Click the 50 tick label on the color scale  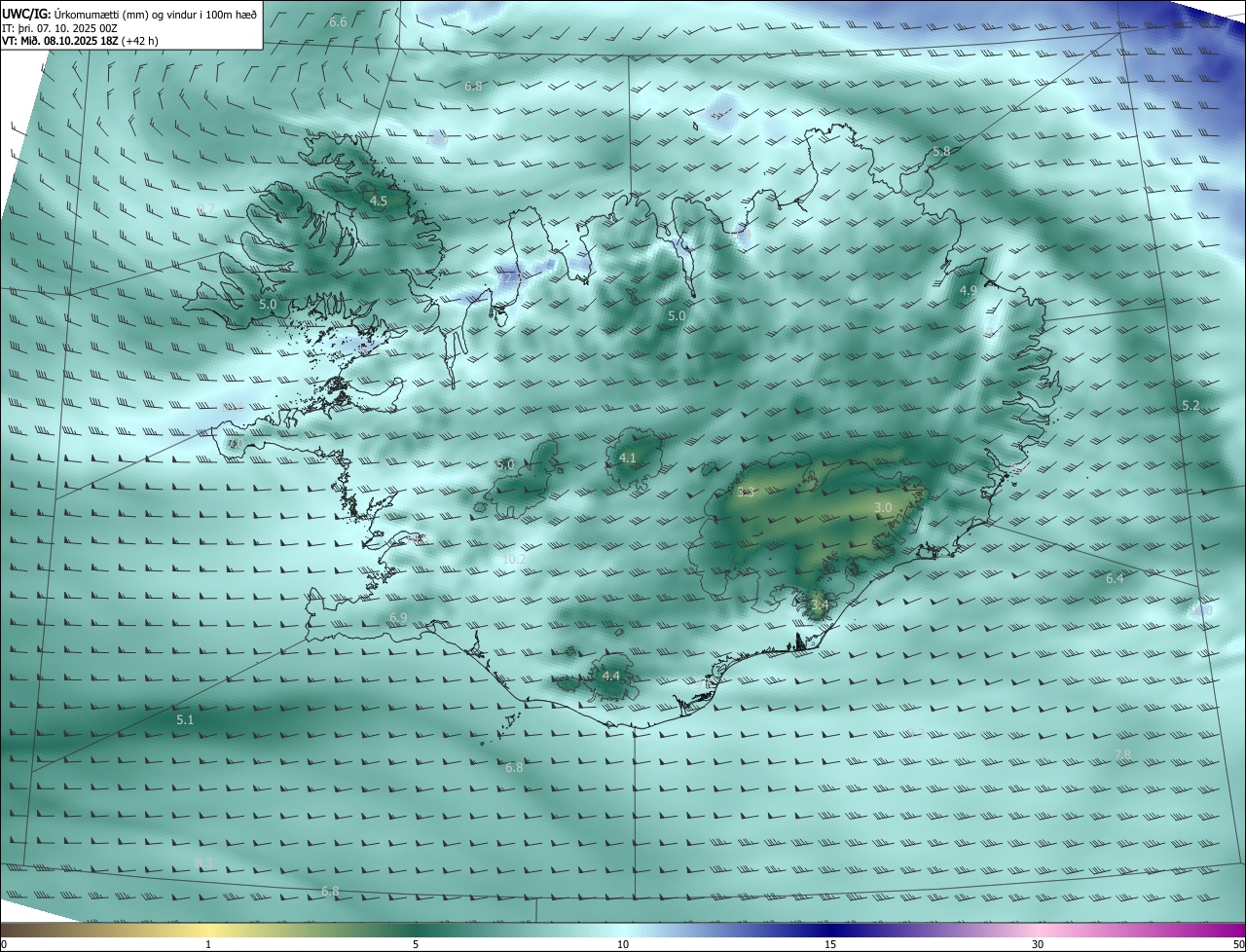click(1238, 944)
